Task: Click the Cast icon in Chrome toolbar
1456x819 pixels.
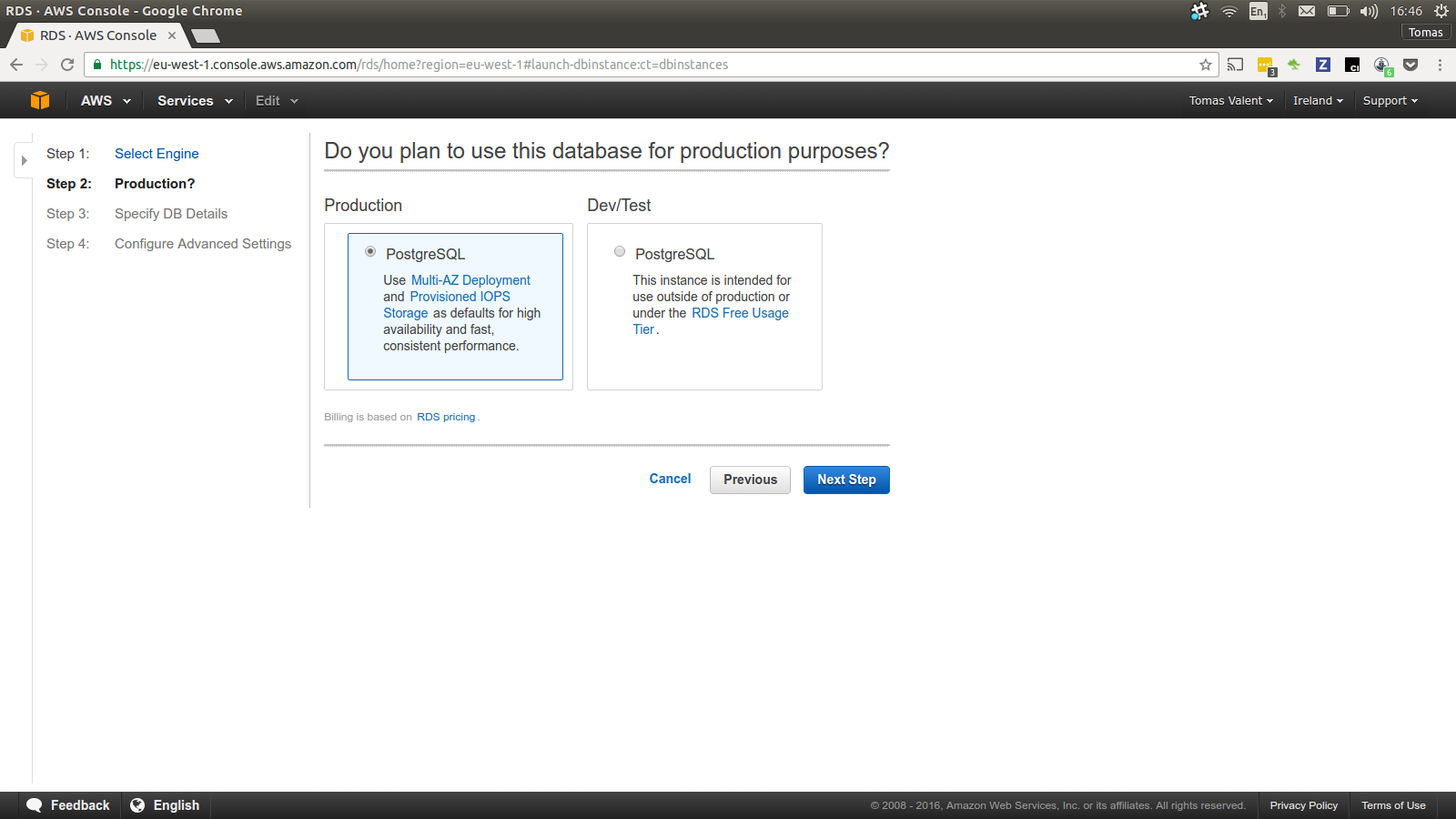Action: click(x=1235, y=65)
